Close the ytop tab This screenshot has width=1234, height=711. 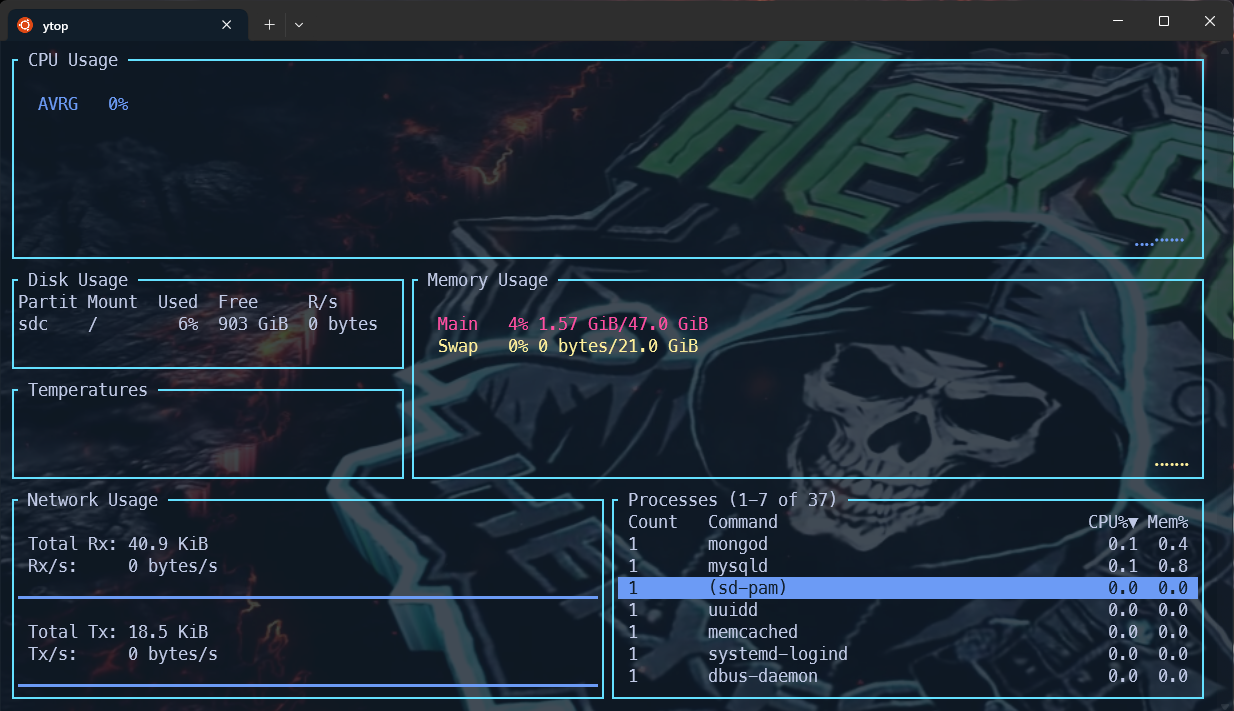click(227, 25)
